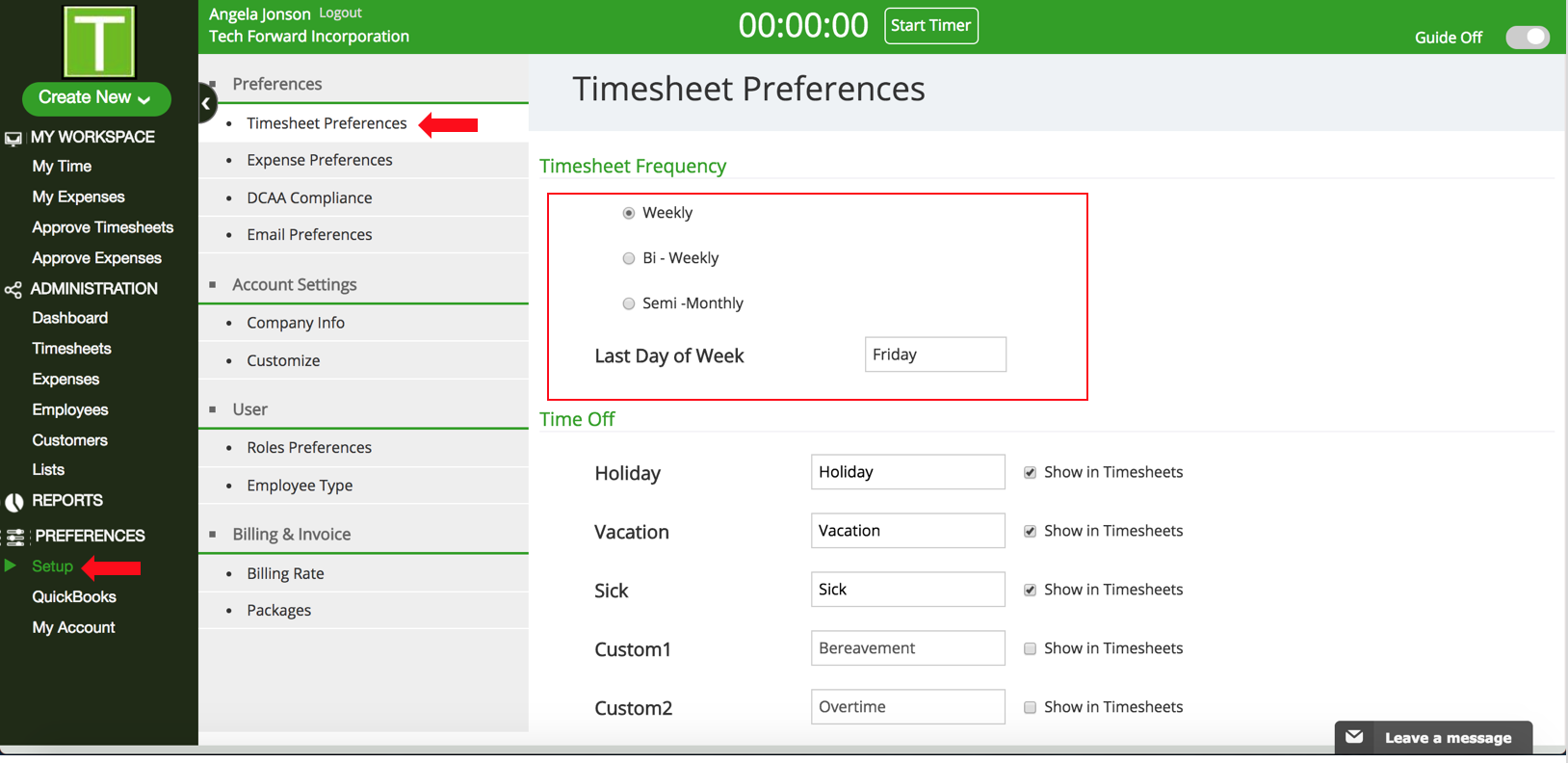Open Expense Preferences in the settings menu

tap(319, 160)
